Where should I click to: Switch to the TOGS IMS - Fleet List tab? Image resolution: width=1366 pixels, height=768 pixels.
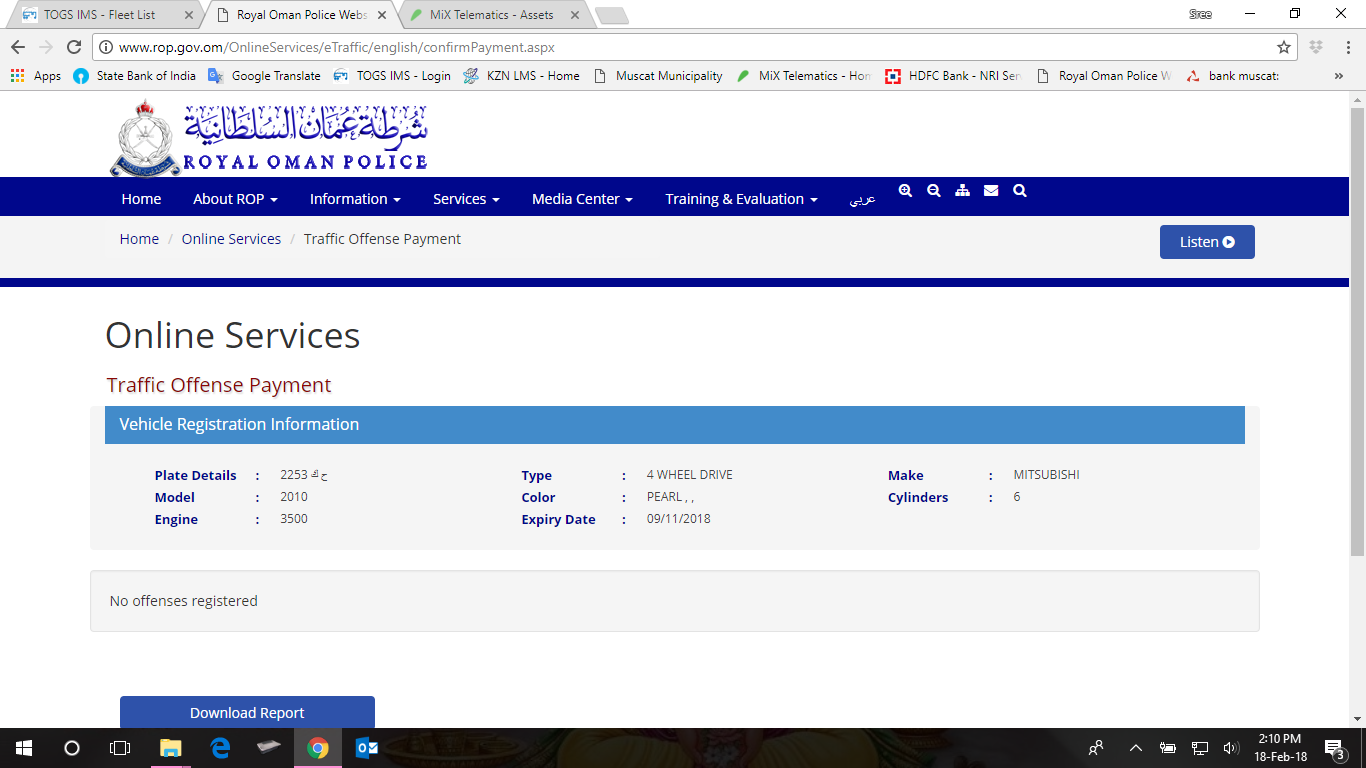[x=99, y=15]
